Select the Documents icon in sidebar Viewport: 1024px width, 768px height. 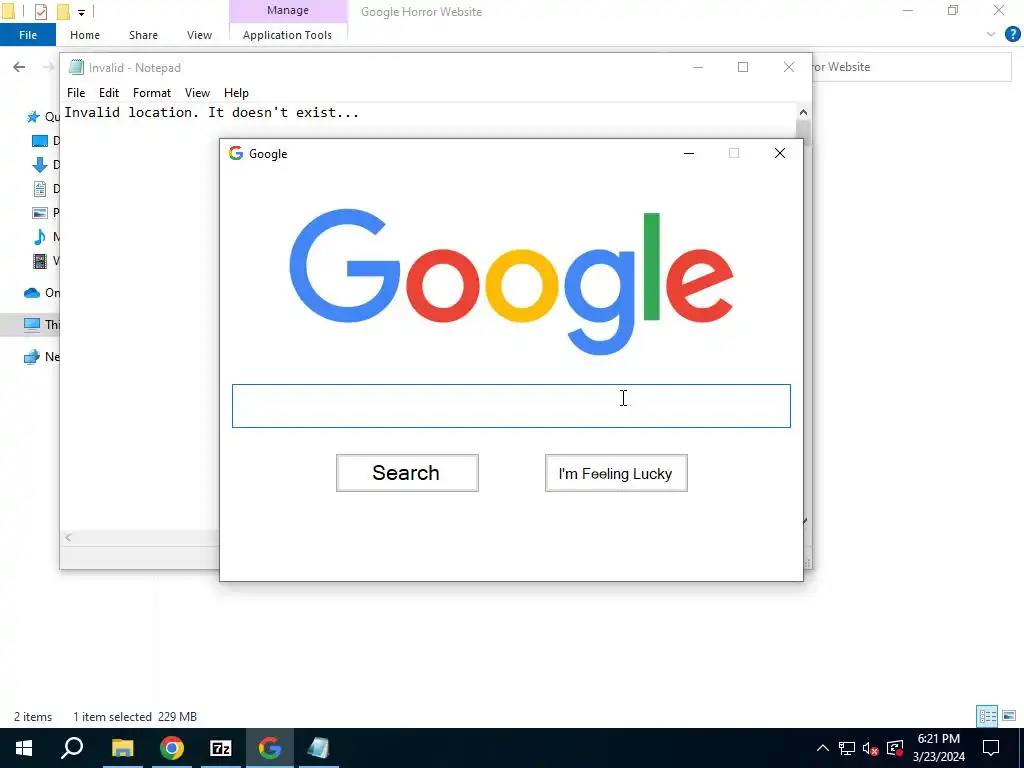click(40, 189)
